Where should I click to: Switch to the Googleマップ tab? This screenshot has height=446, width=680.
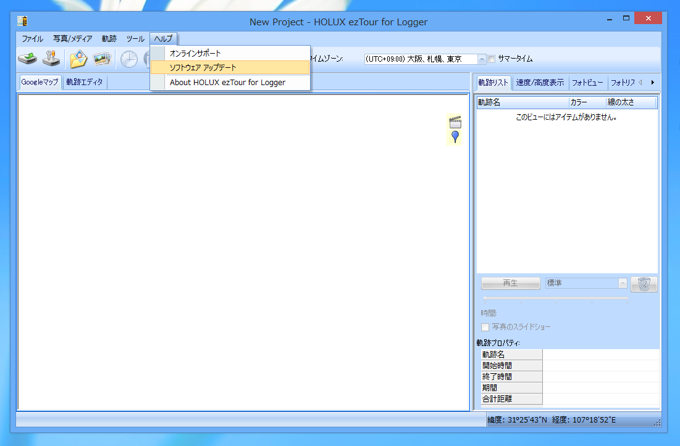tap(39, 82)
